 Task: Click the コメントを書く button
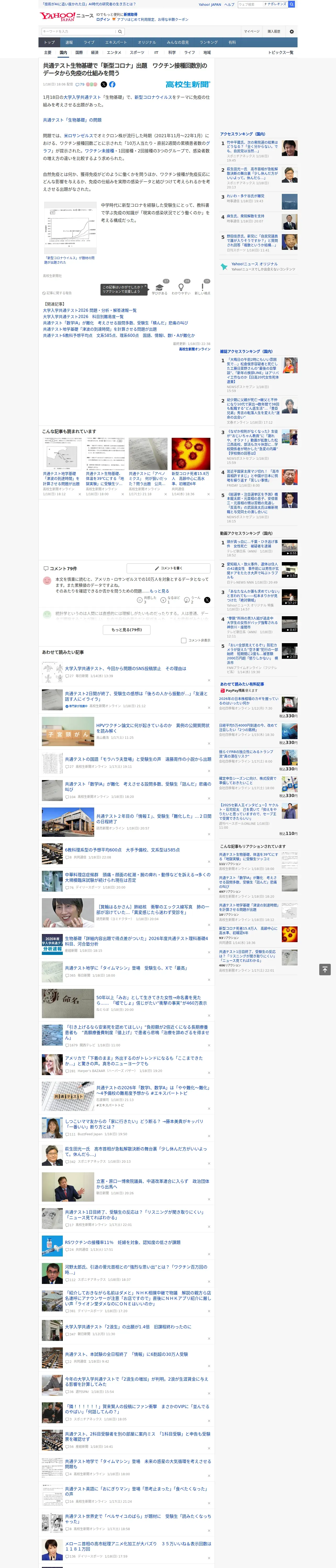[x=169, y=568]
